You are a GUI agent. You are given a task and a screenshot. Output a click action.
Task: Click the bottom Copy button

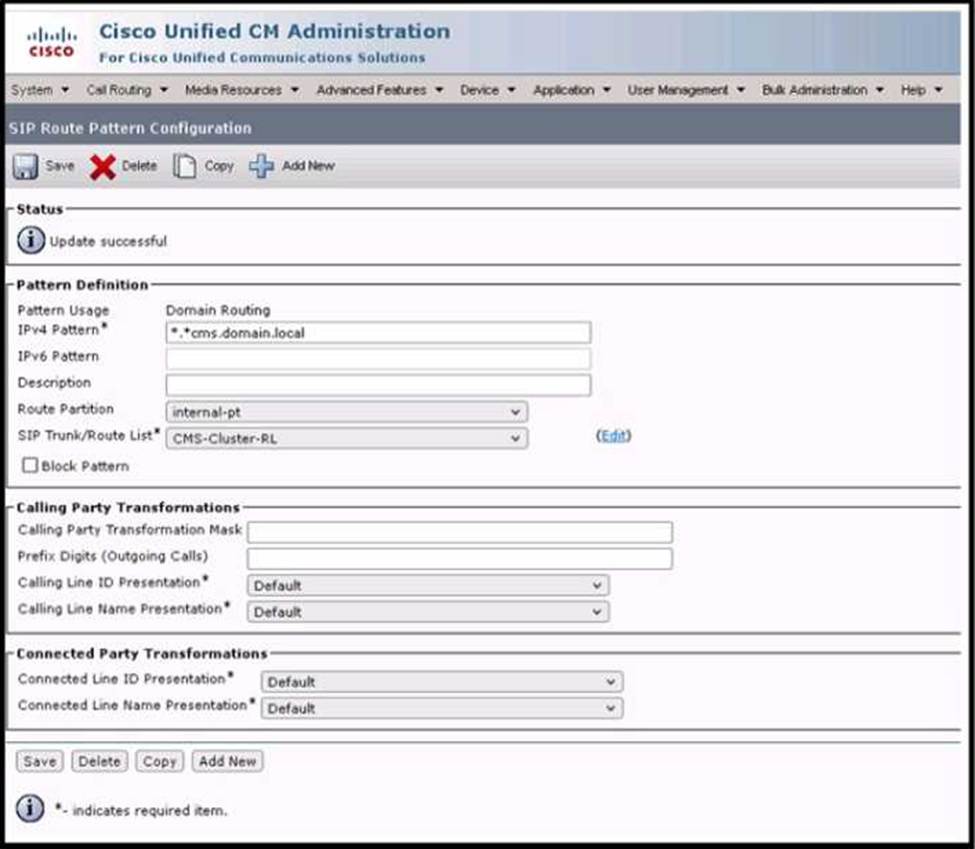[x=160, y=761]
